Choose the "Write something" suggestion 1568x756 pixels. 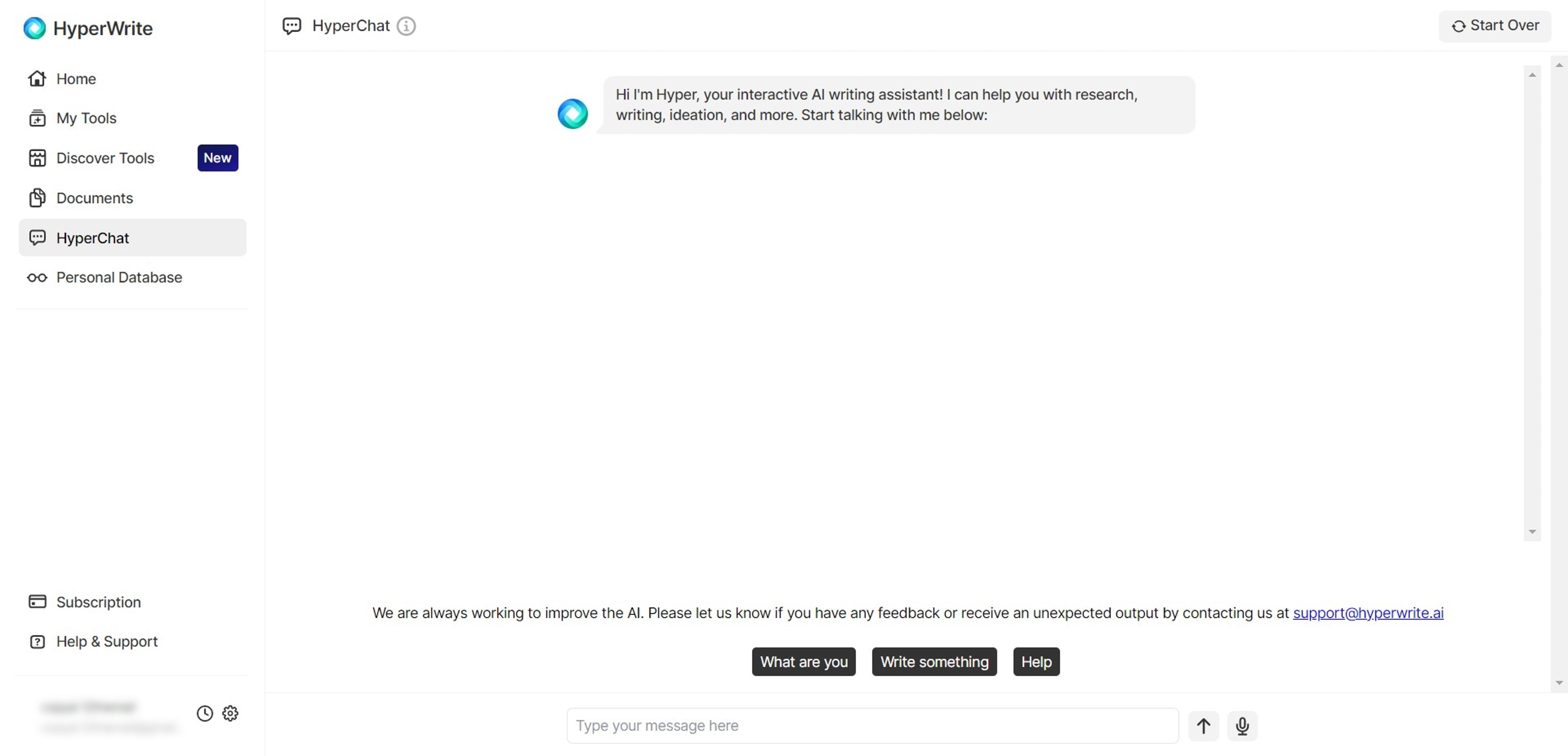[934, 662]
